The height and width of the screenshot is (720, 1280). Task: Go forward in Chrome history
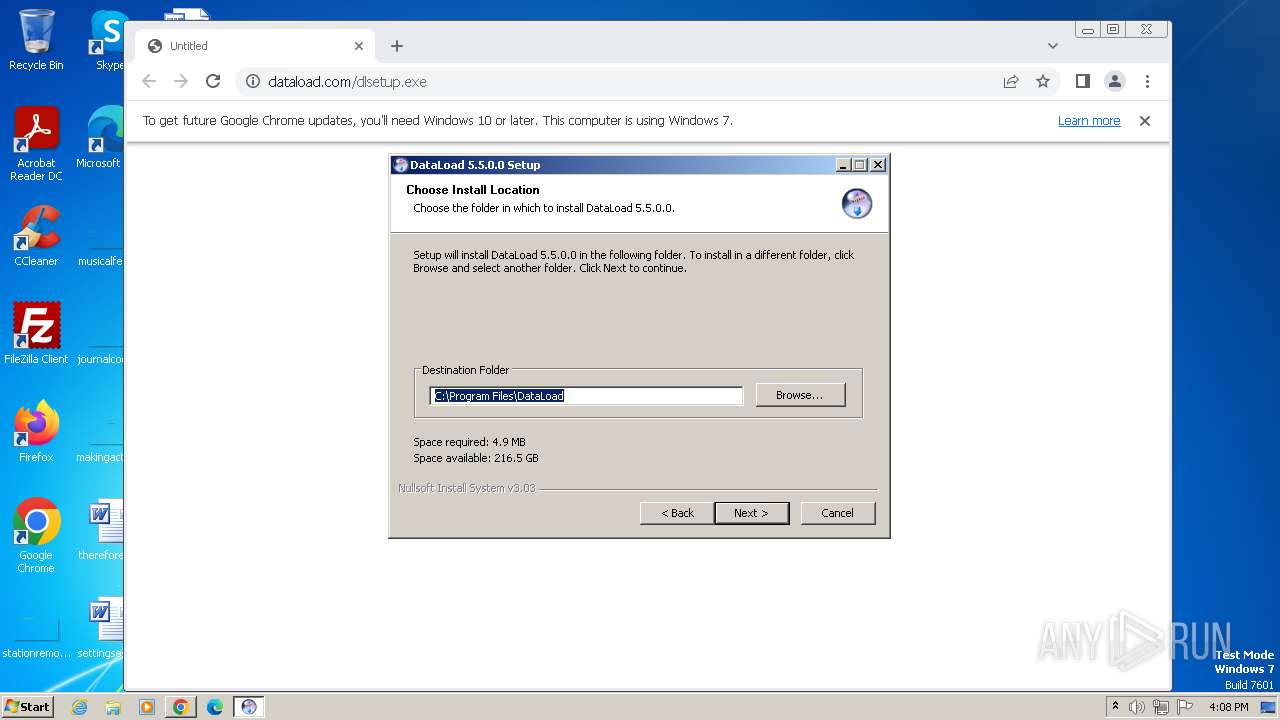click(181, 81)
